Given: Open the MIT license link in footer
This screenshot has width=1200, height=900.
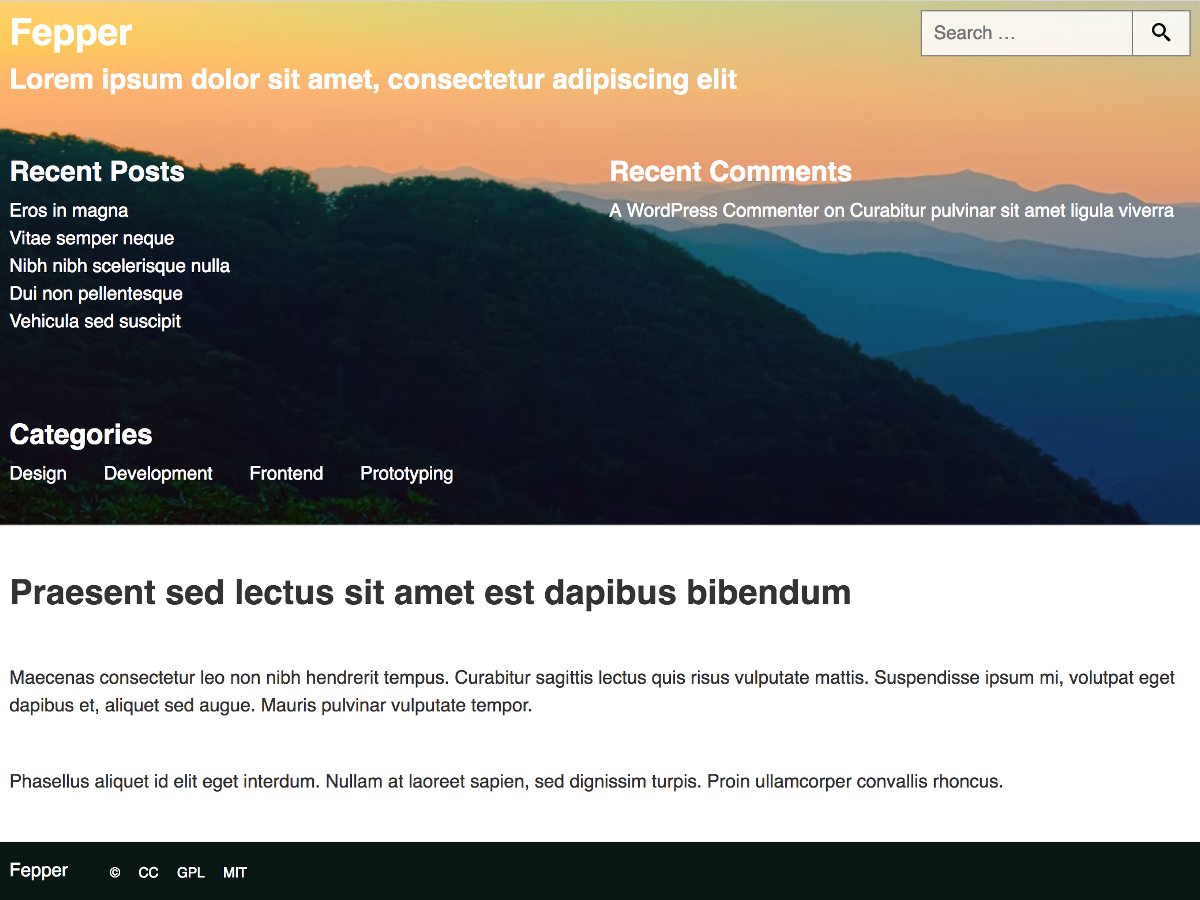Looking at the screenshot, I should click(235, 872).
